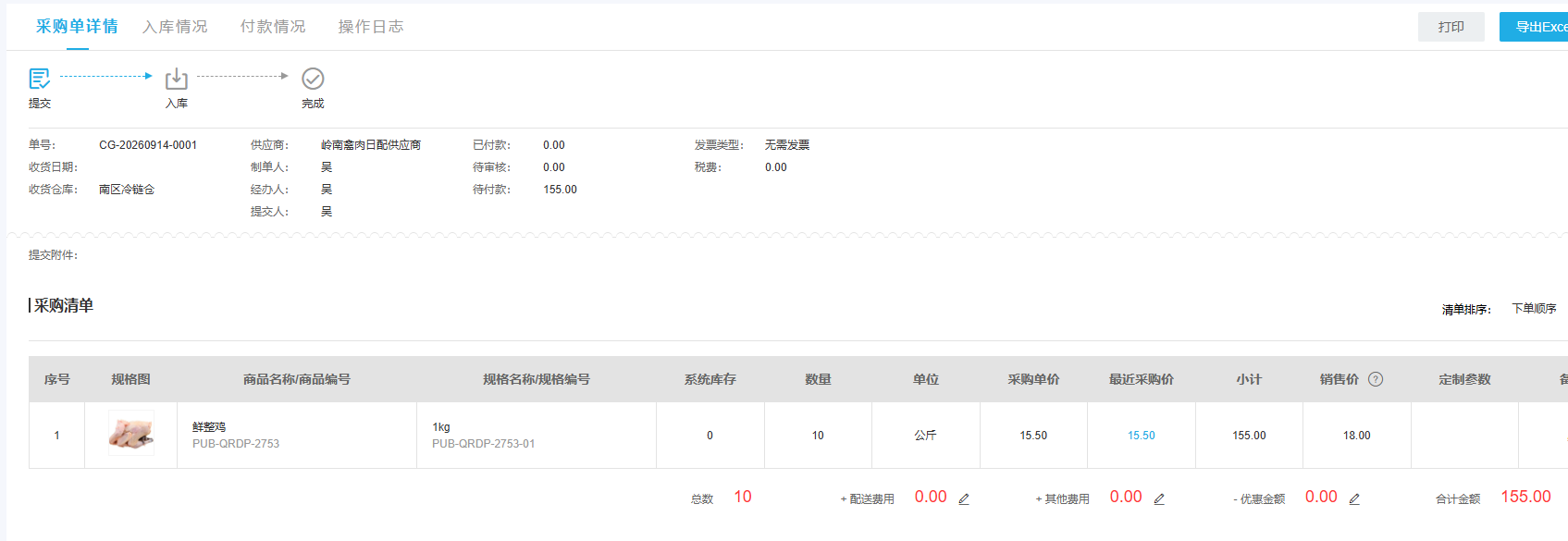Click the 完成 checkmark step icon
The image size is (1568, 541).
[313, 79]
